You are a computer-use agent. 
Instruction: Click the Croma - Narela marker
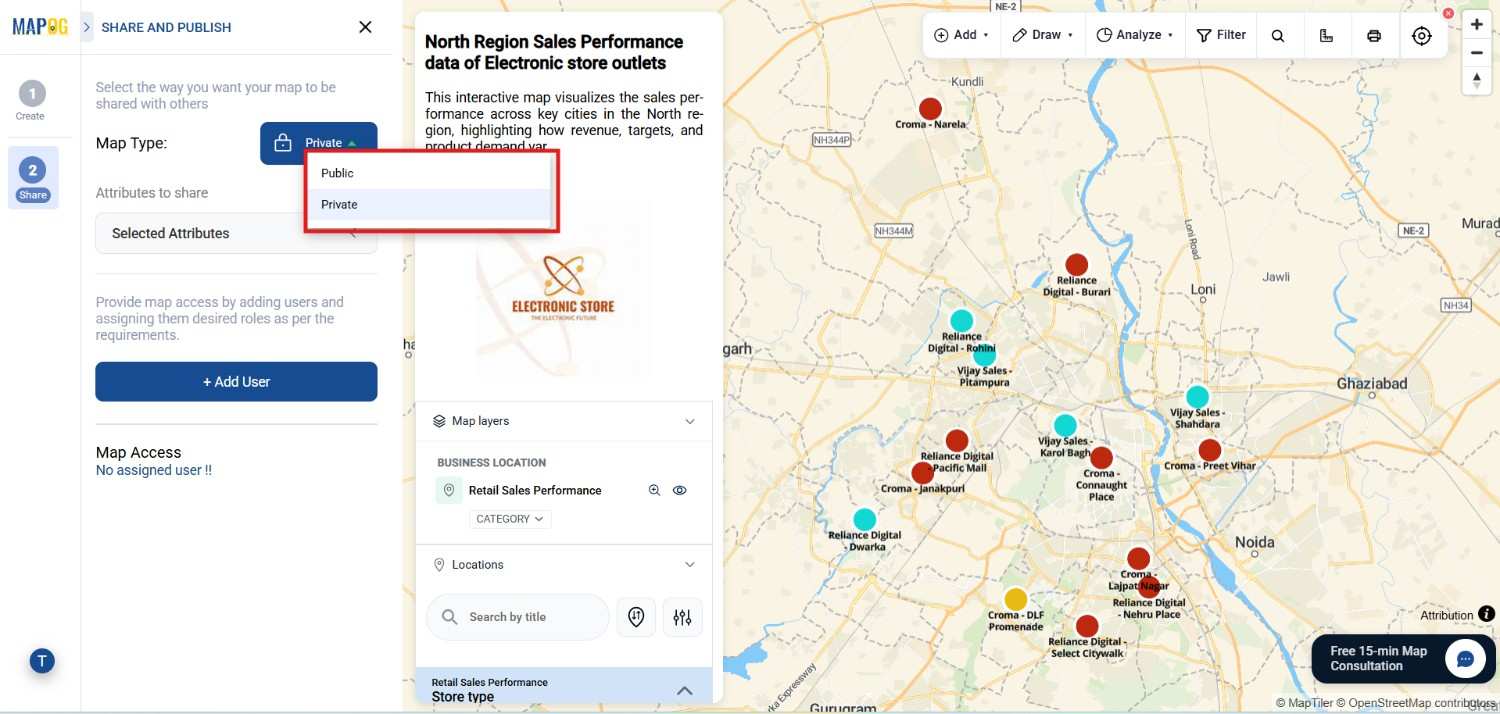930,108
